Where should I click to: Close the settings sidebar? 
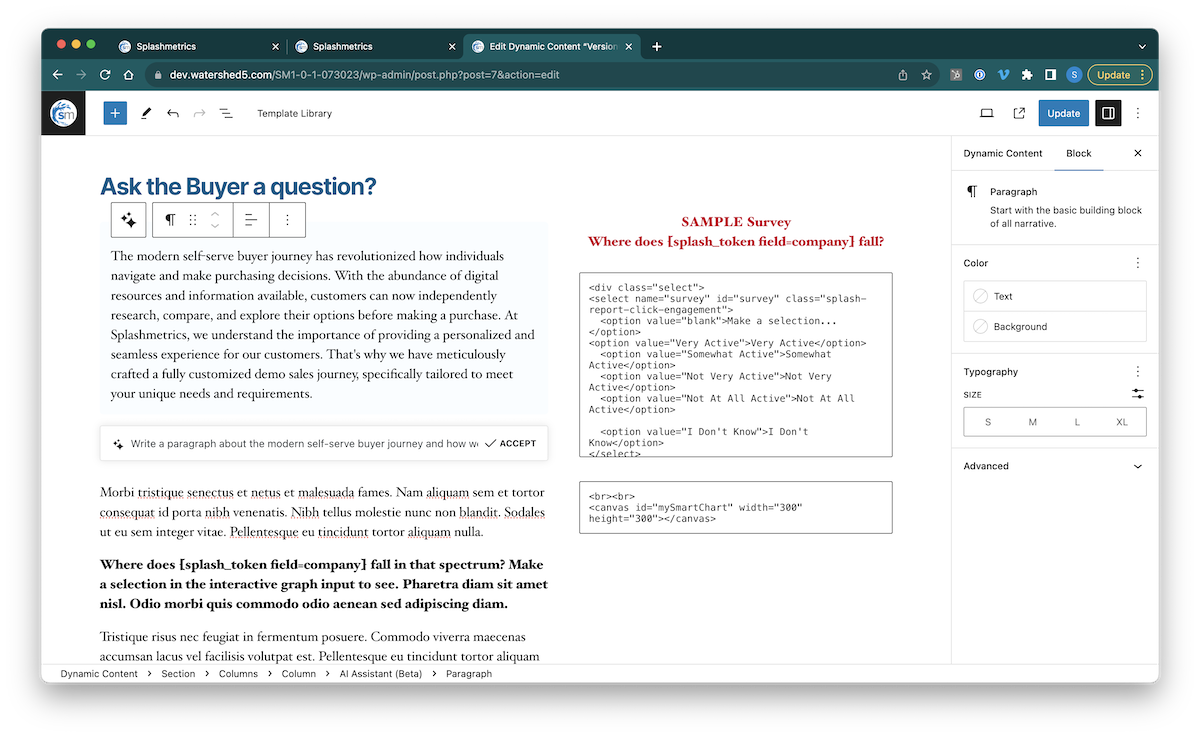point(1137,153)
